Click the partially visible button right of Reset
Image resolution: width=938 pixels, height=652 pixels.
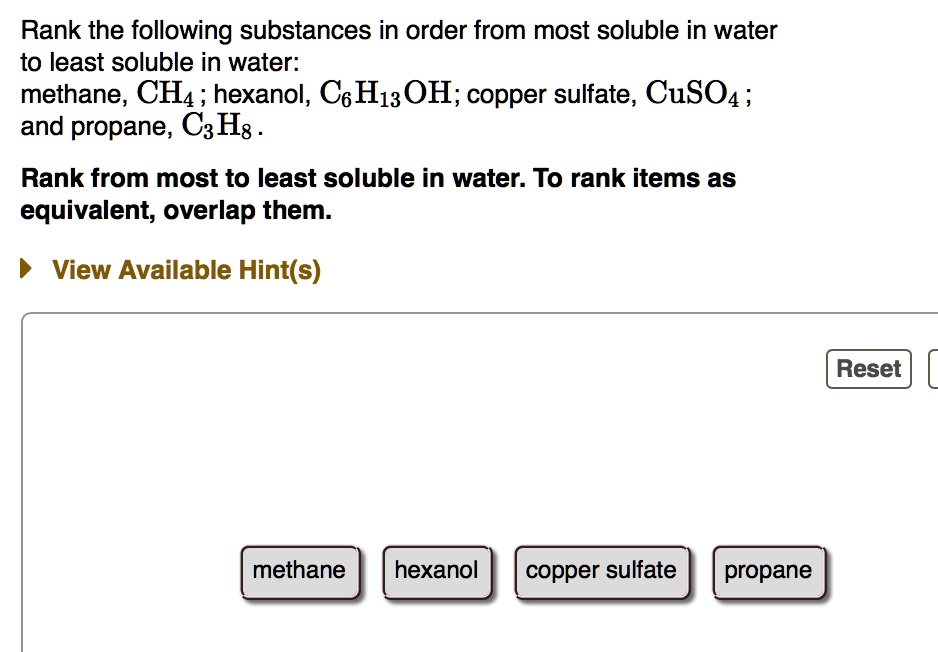(x=934, y=368)
